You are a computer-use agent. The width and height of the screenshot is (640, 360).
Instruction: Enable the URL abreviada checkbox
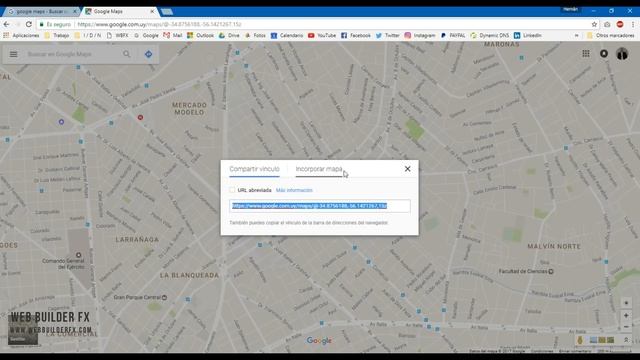pos(232,190)
